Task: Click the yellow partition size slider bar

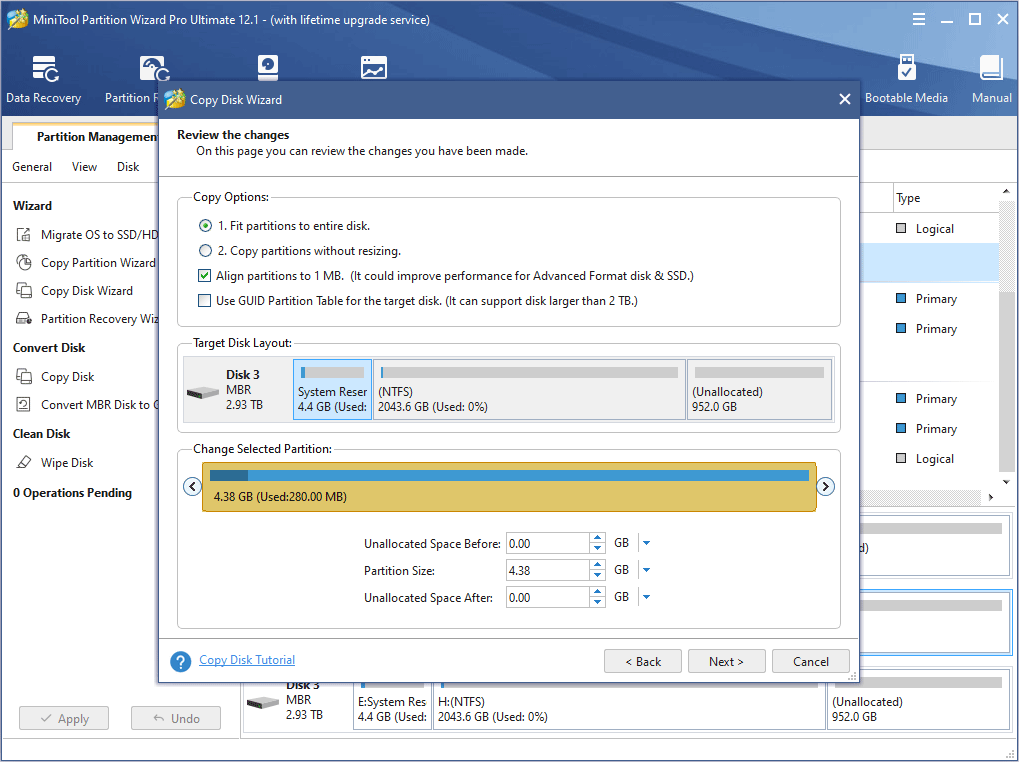Action: coord(509,487)
